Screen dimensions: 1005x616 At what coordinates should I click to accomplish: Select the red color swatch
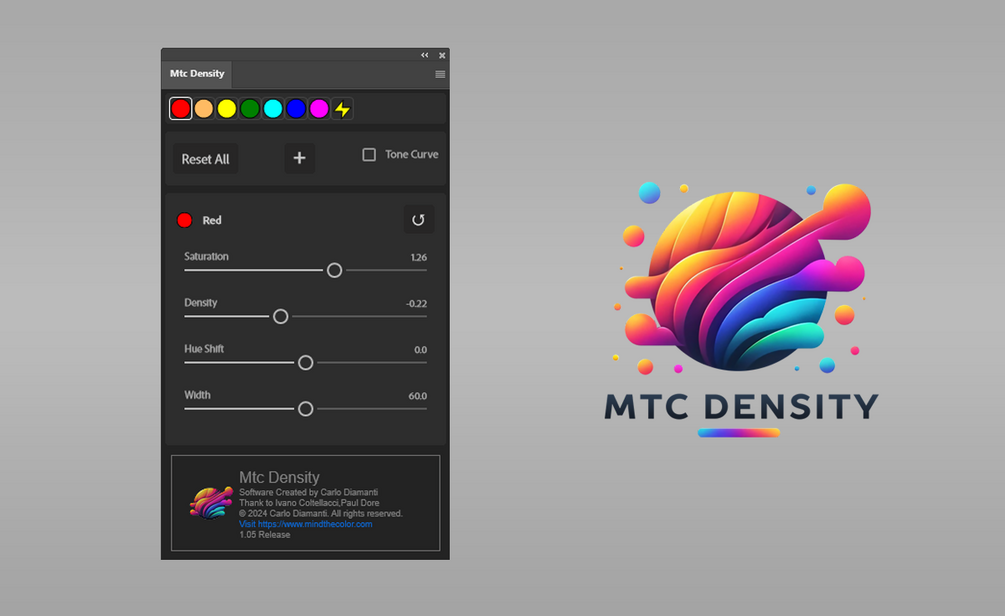coord(181,108)
